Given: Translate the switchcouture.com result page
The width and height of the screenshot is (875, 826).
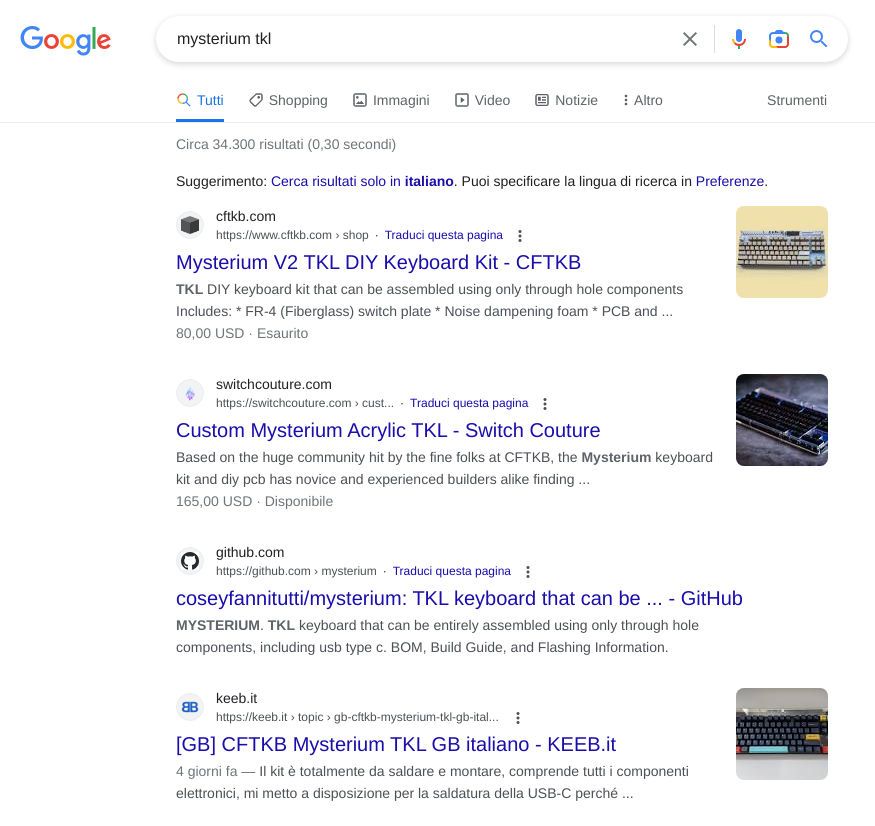Looking at the screenshot, I should pyautogui.click(x=469, y=403).
